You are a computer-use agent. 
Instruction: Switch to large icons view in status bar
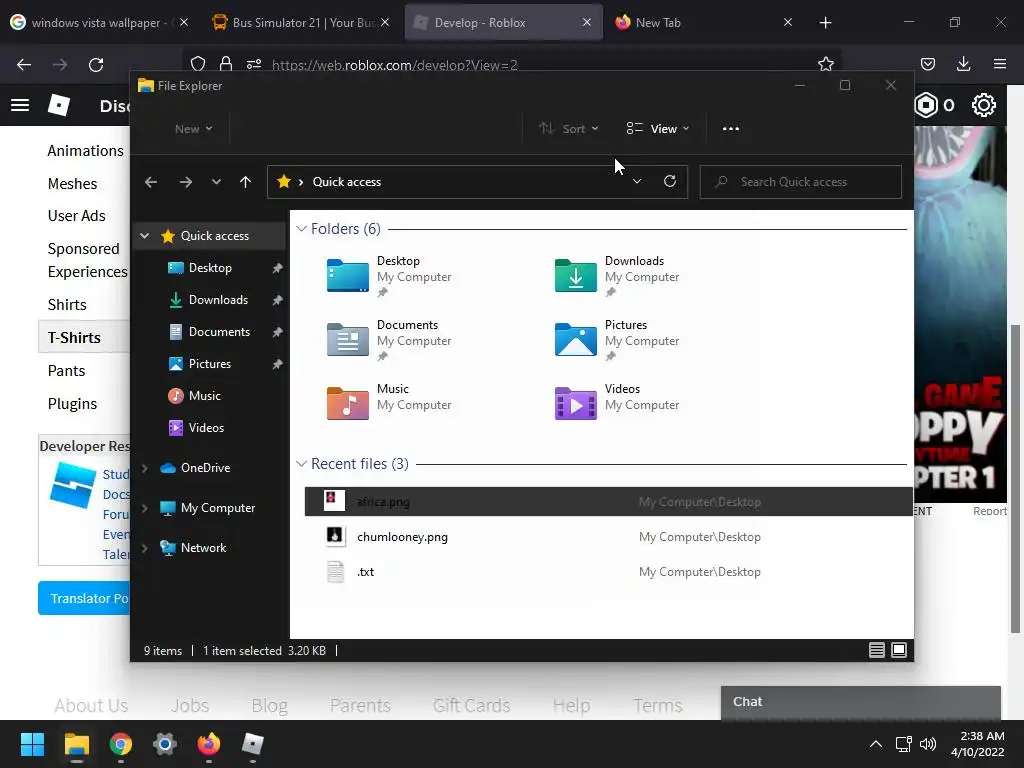[x=899, y=650]
